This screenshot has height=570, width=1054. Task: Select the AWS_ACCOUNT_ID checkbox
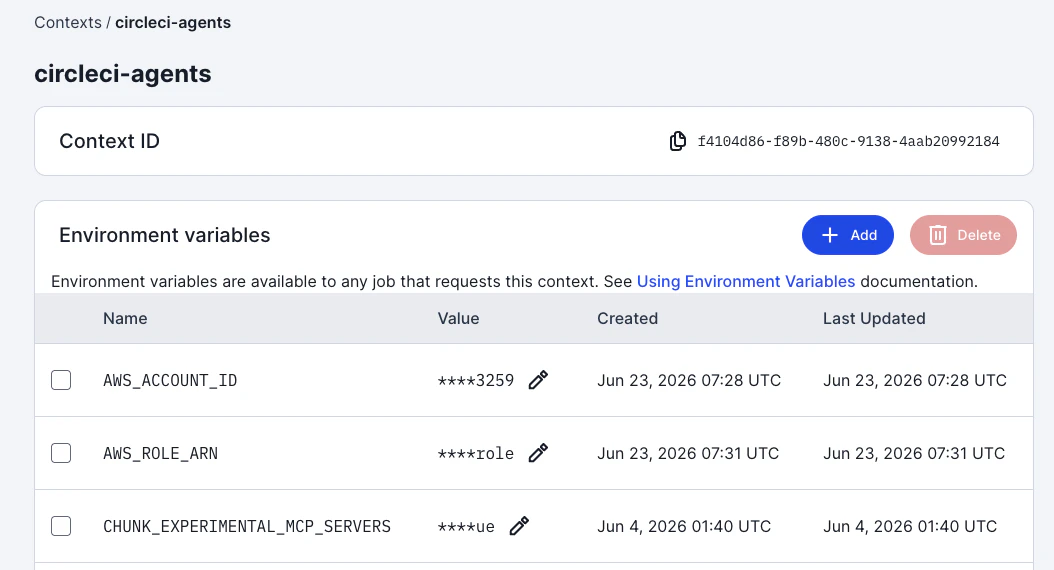pos(61,380)
